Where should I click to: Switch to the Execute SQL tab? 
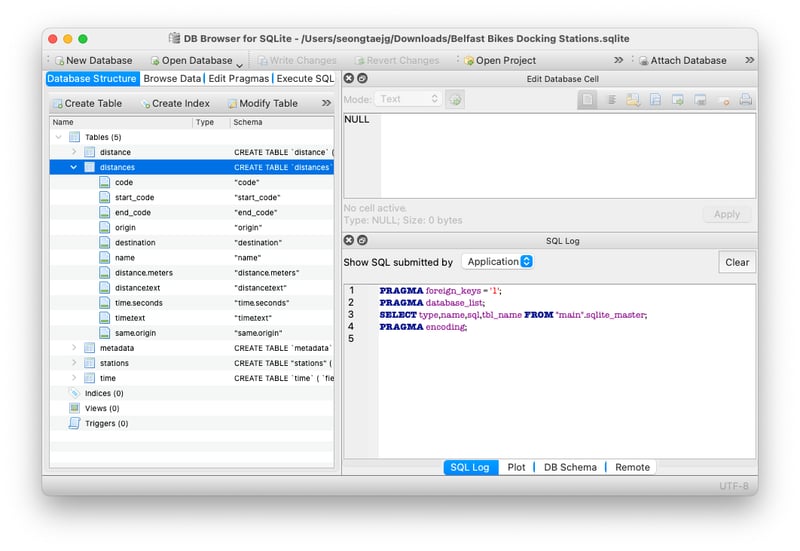[305, 78]
